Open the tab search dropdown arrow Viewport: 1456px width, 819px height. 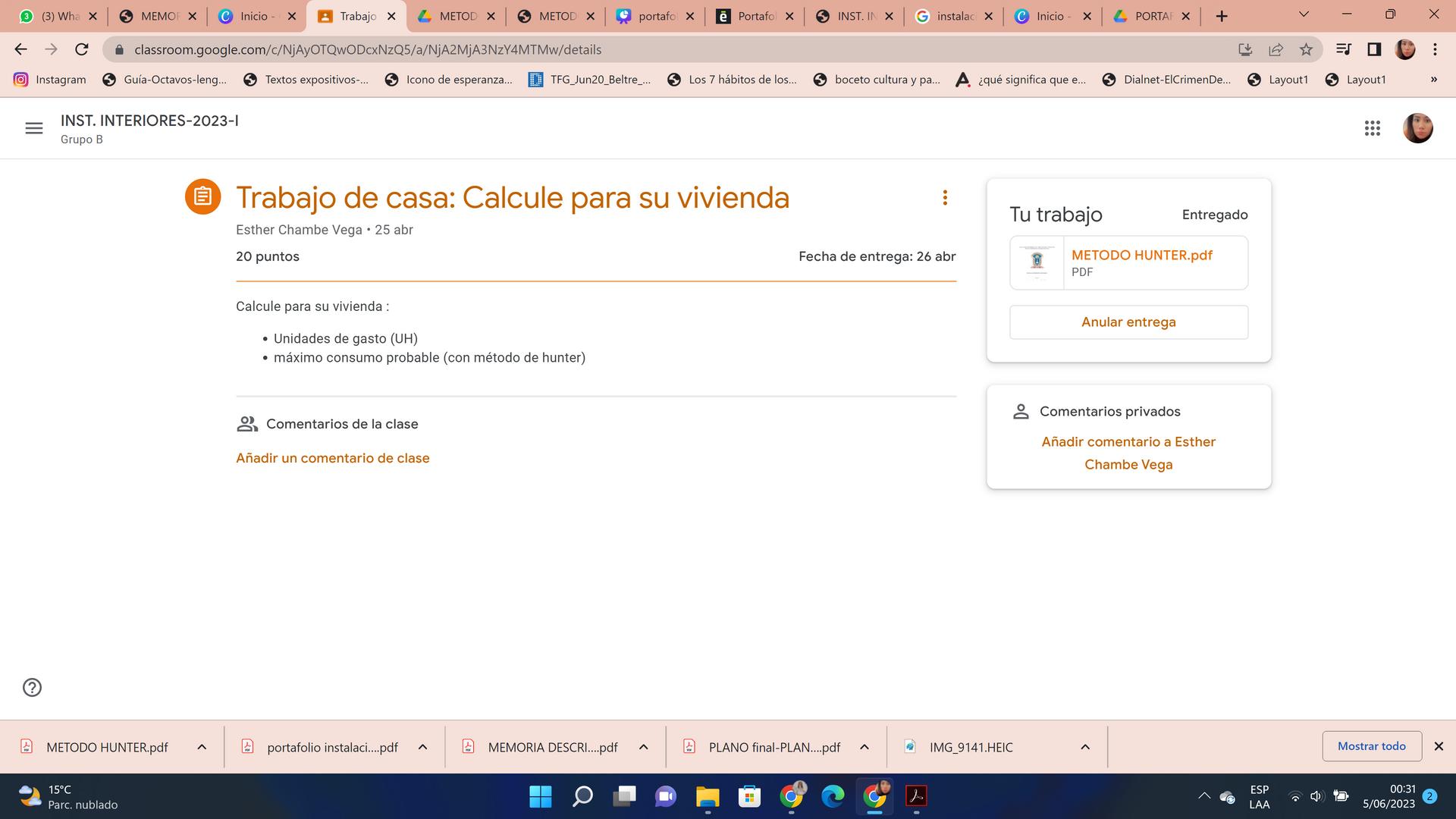pos(1304,14)
